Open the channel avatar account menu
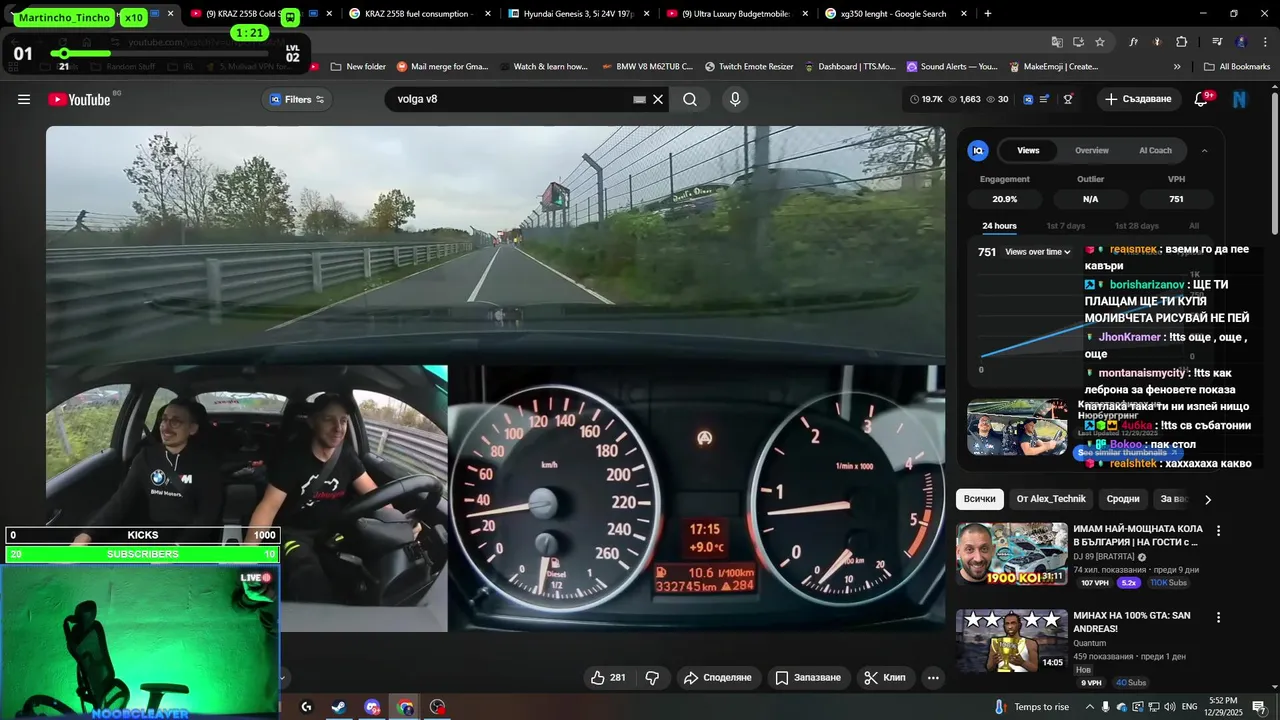Viewport: 1280px width, 720px height. [1240, 99]
